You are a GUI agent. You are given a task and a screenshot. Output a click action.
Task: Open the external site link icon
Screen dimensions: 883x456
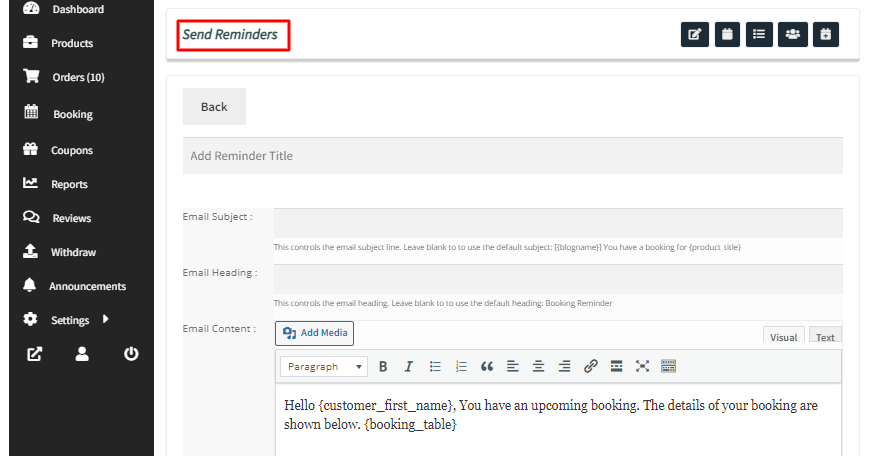34,354
